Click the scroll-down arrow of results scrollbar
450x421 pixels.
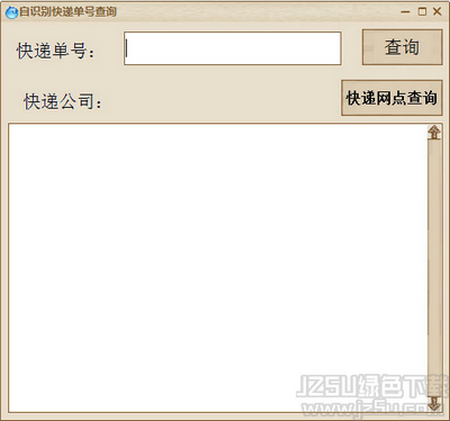434,403
